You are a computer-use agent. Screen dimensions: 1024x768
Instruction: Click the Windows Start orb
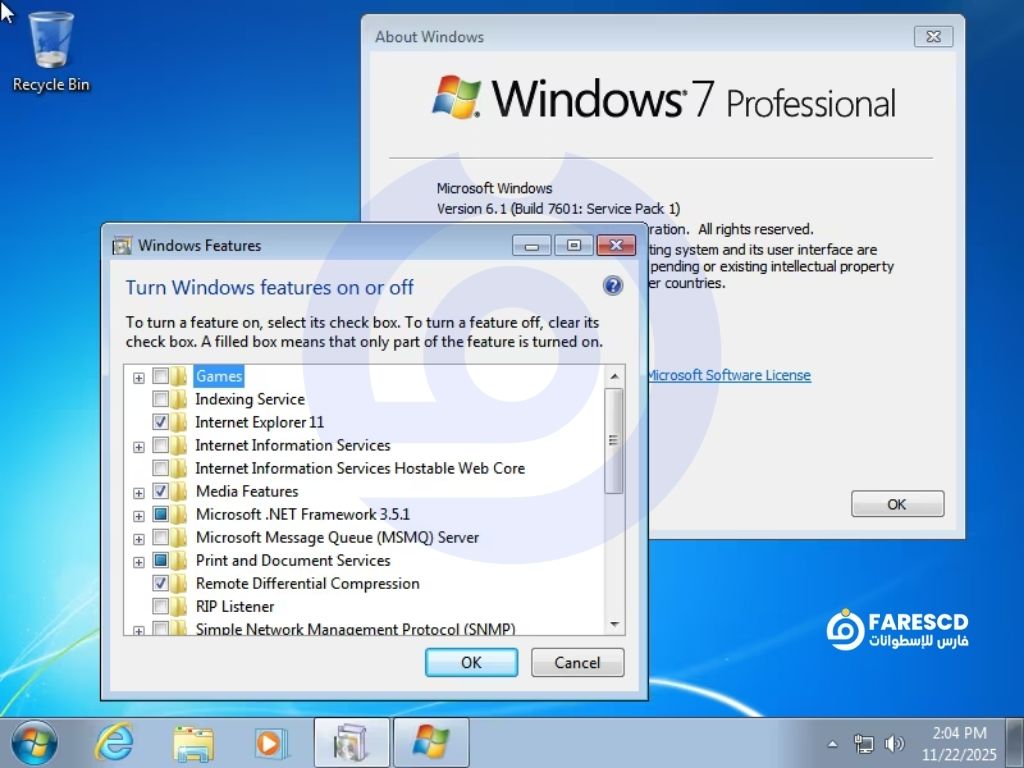pos(34,743)
